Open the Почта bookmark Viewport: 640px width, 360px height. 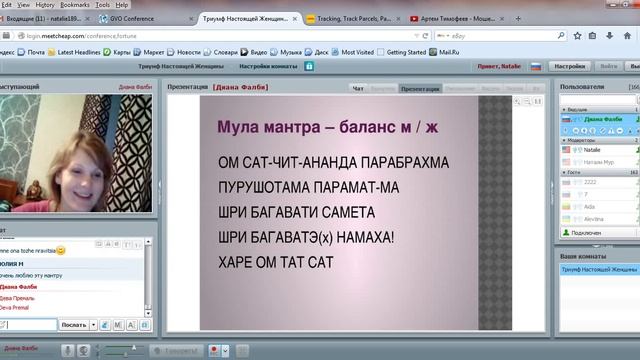point(31,52)
